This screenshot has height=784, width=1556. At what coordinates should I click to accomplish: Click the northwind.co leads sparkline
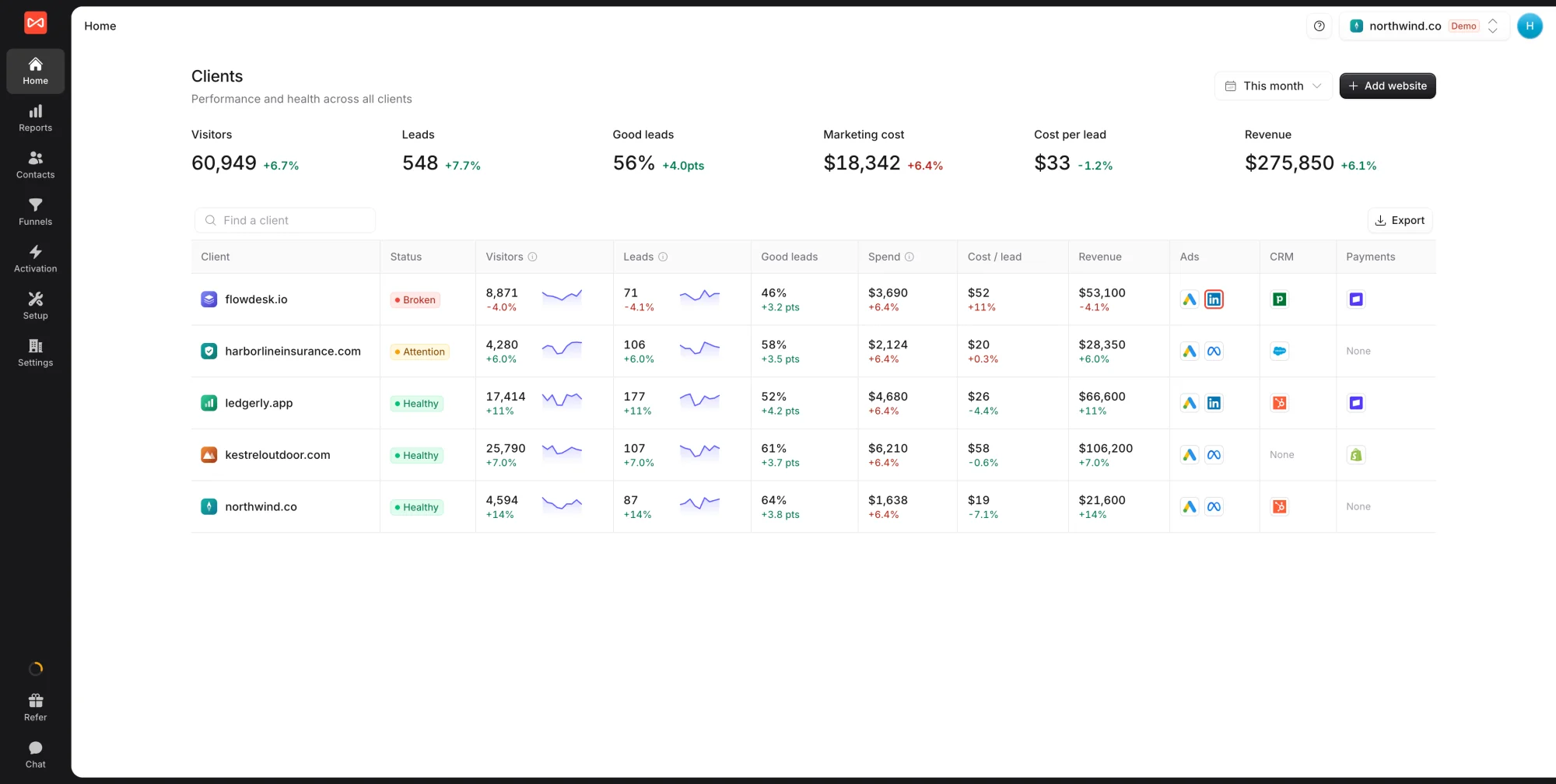699,505
